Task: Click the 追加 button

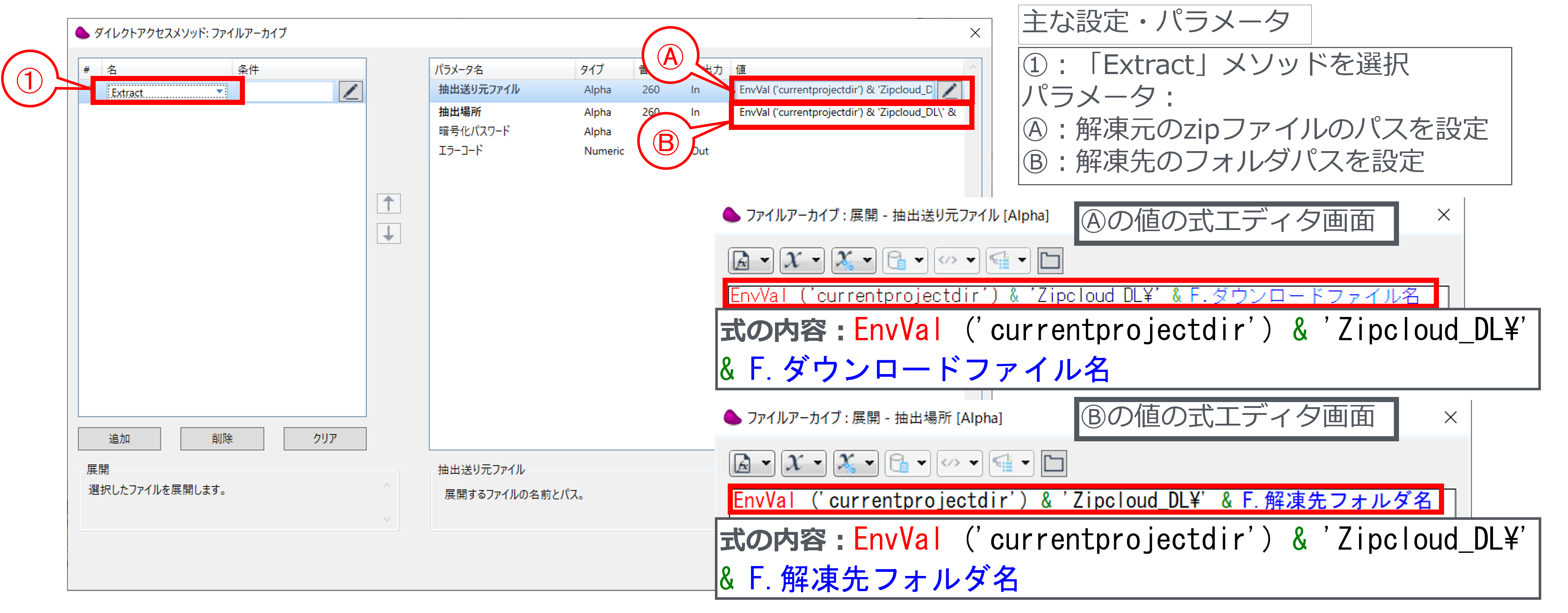Action: pos(119,439)
